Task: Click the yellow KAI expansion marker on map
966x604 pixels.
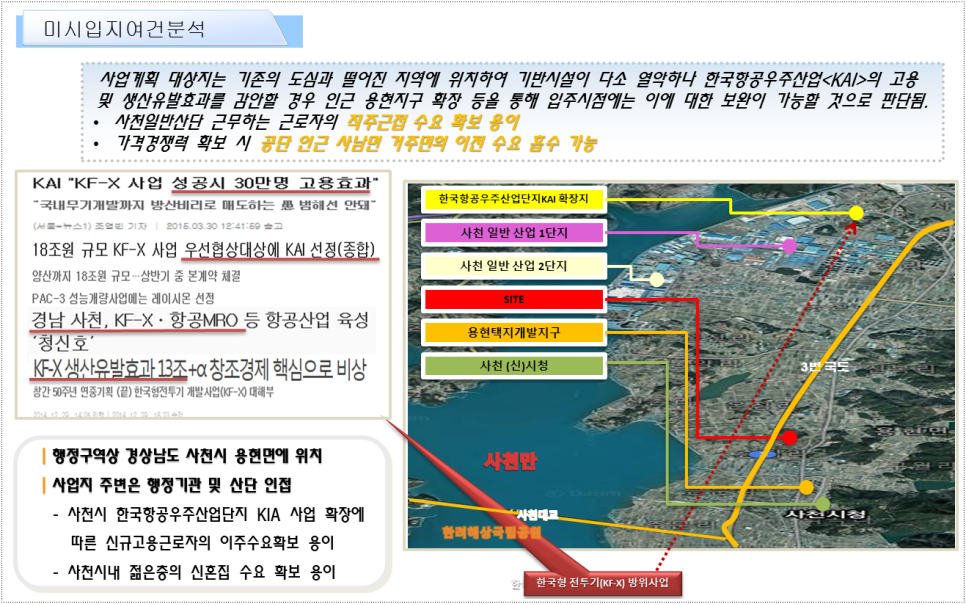Action: click(856, 213)
